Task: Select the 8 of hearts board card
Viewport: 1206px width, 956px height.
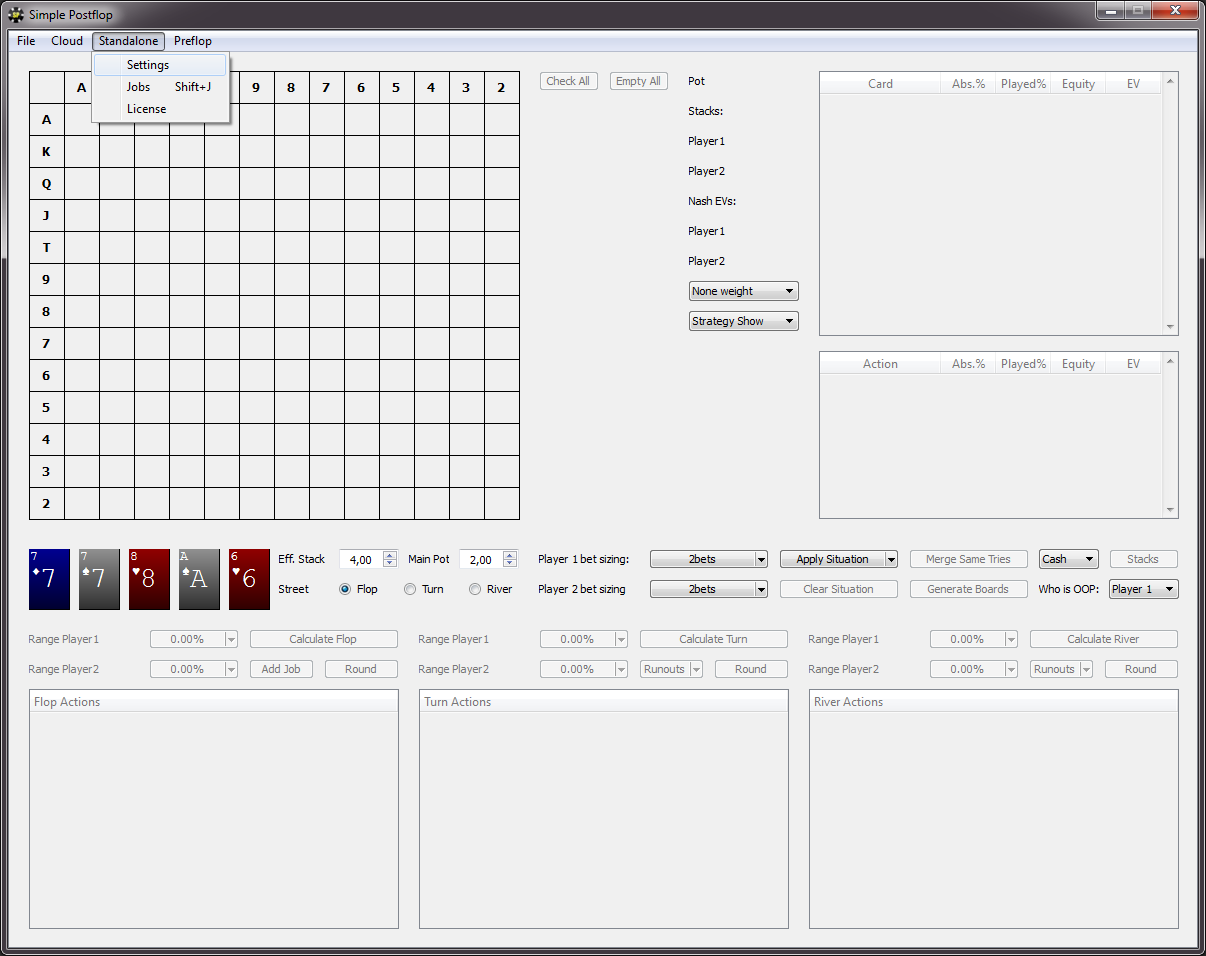Action: (x=149, y=579)
